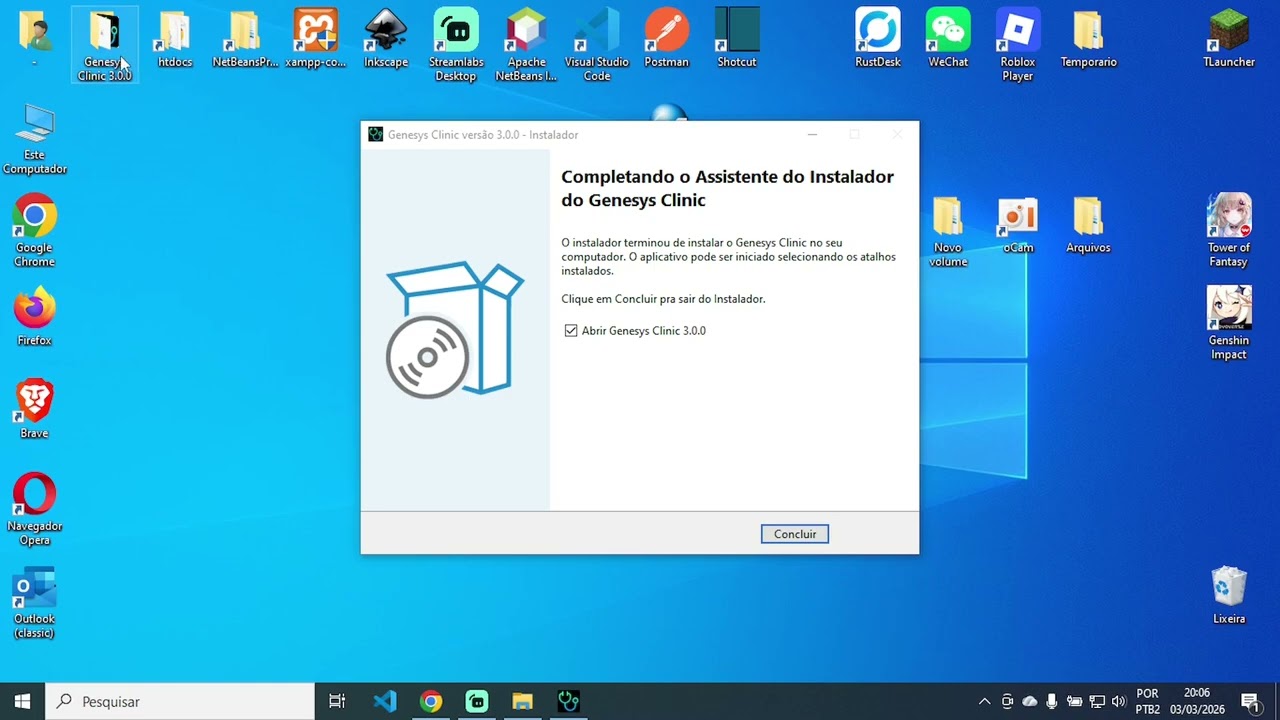Click the microphone tray icon
Image resolution: width=1280 pixels, height=720 pixels.
click(x=1052, y=702)
